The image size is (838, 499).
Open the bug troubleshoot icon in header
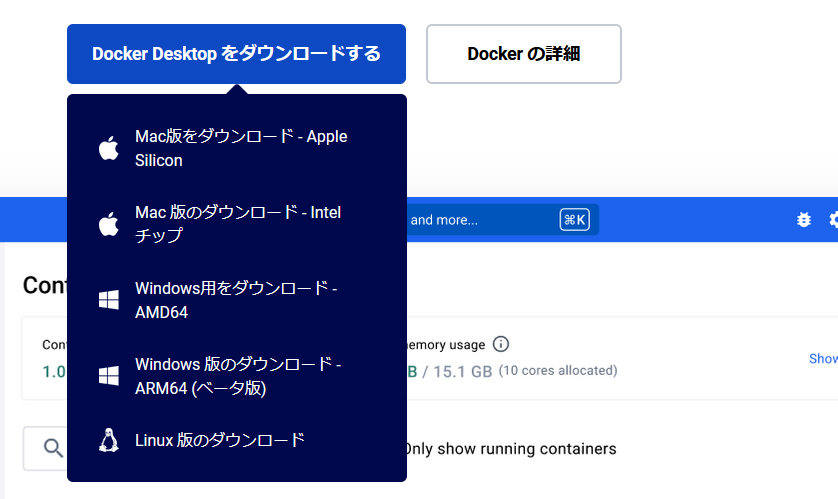pos(803,220)
